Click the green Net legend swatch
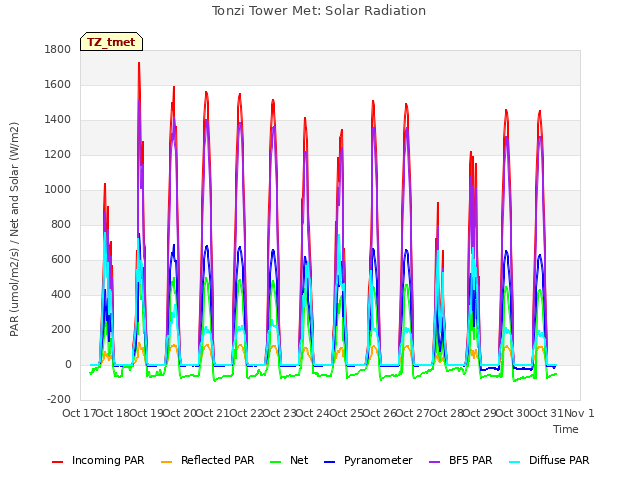 [x=276, y=462]
